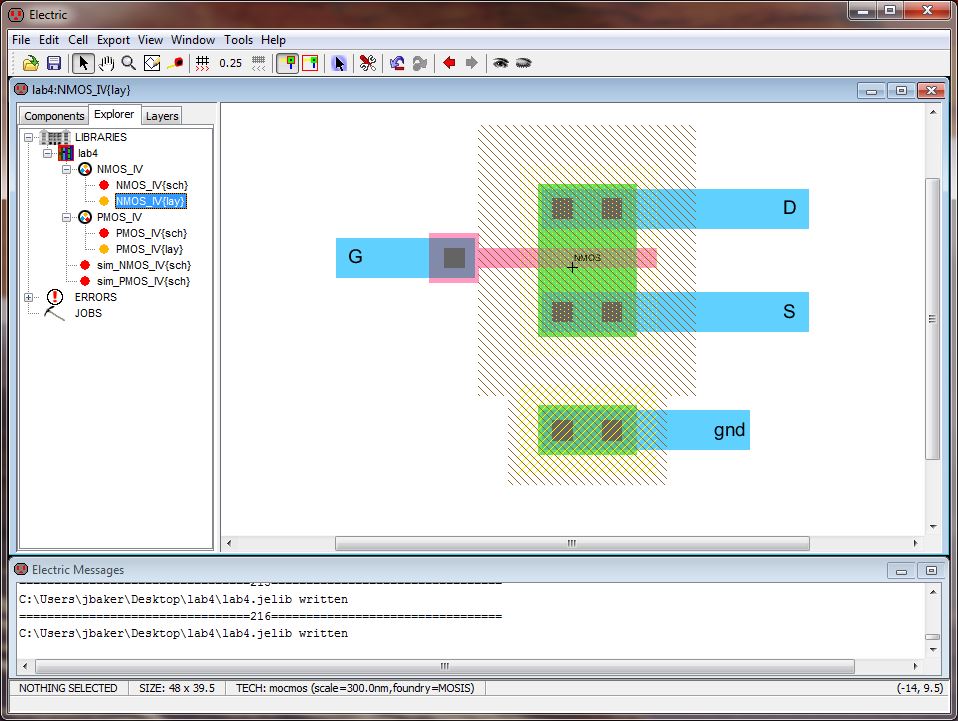The width and height of the screenshot is (958, 721).
Task: Activate the Zoom magnifier tool
Action: pyautogui.click(x=128, y=63)
